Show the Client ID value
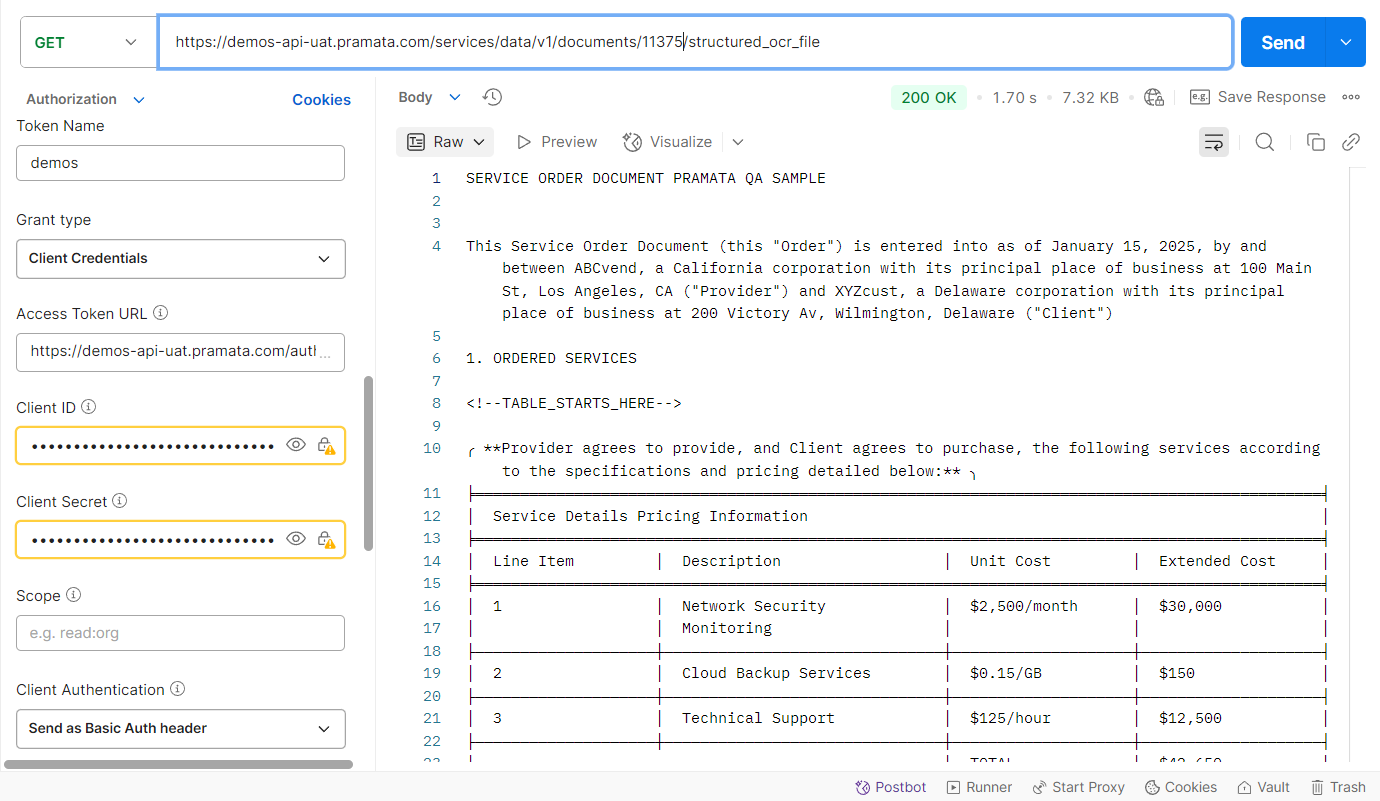 [x=296, y=446]
